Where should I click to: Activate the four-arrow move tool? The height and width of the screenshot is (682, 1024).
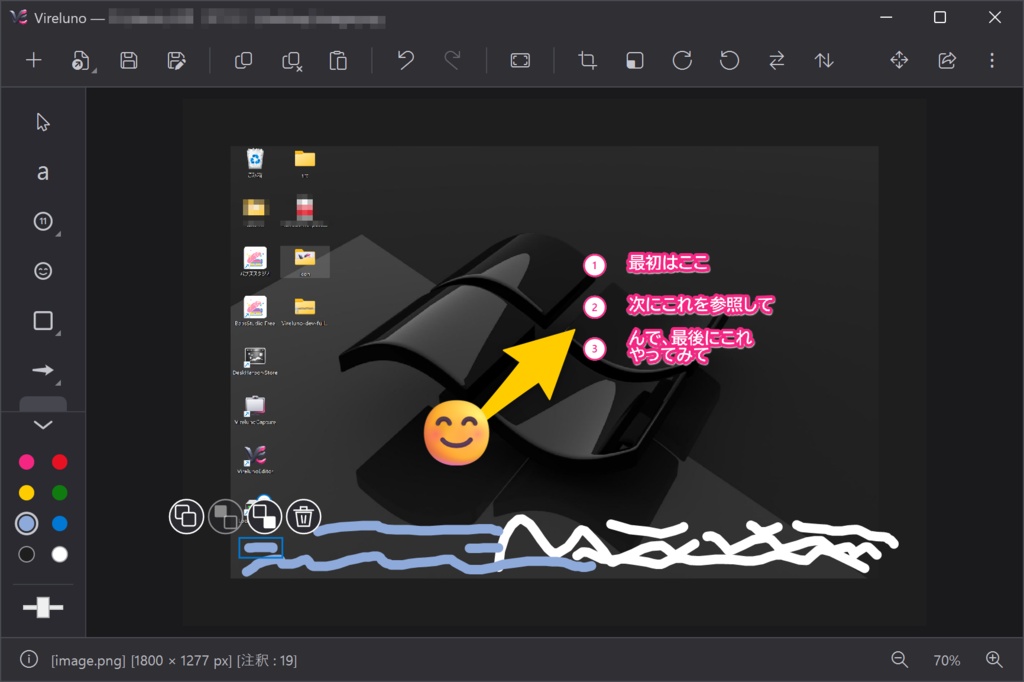(899, 61)
